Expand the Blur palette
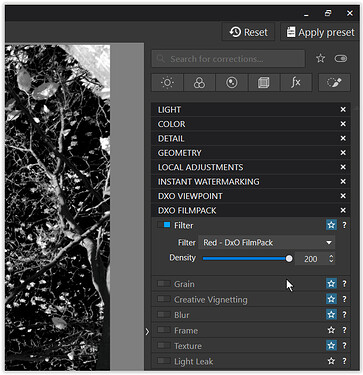Screen dimensions: 363x375 coord(182,315)
